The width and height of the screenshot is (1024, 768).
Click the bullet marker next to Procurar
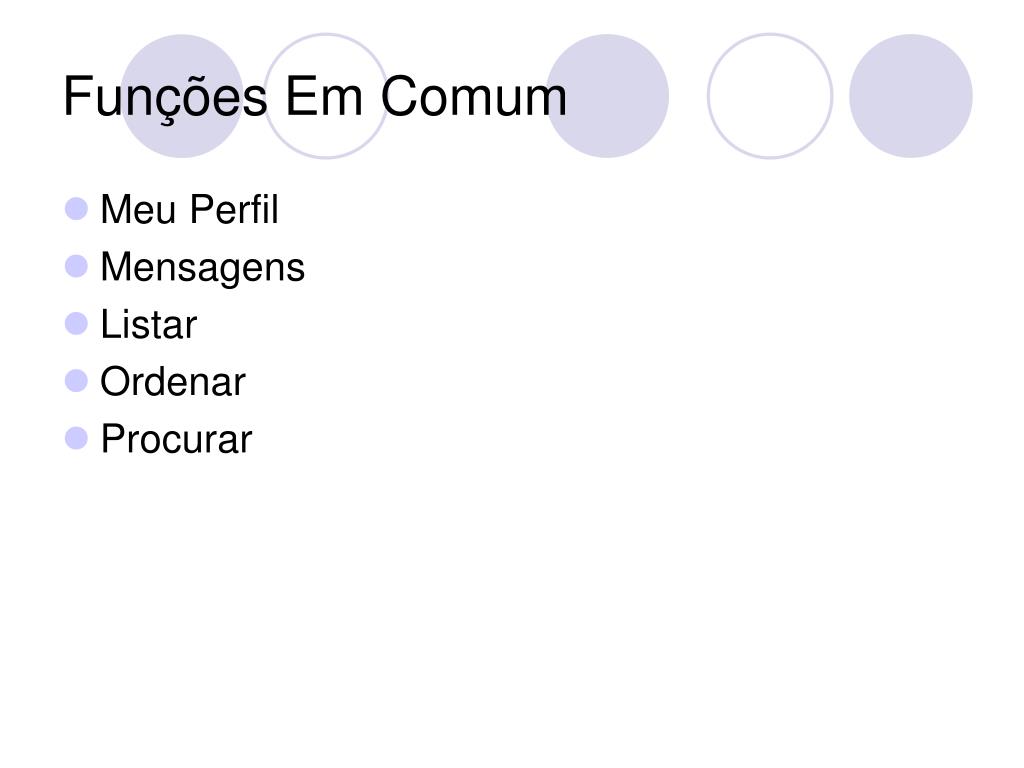coord(76,438)
